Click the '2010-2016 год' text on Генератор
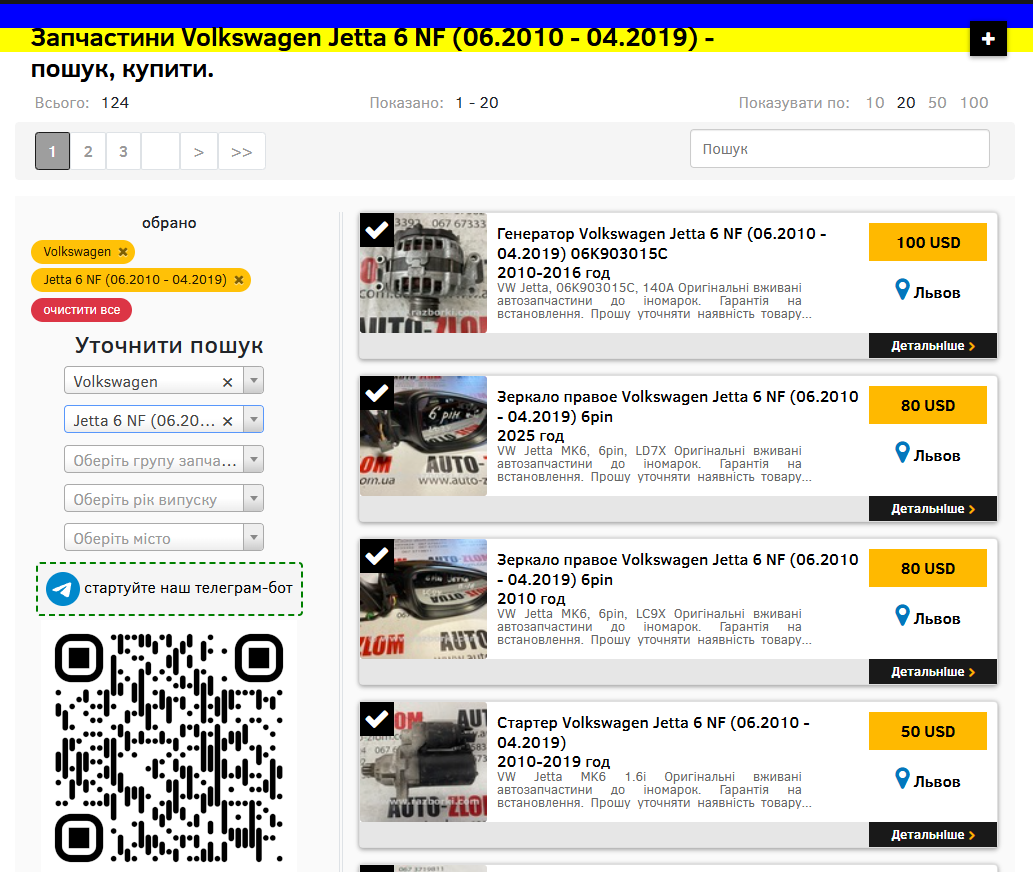1033x872 pixels. click(x=553, y=273)
